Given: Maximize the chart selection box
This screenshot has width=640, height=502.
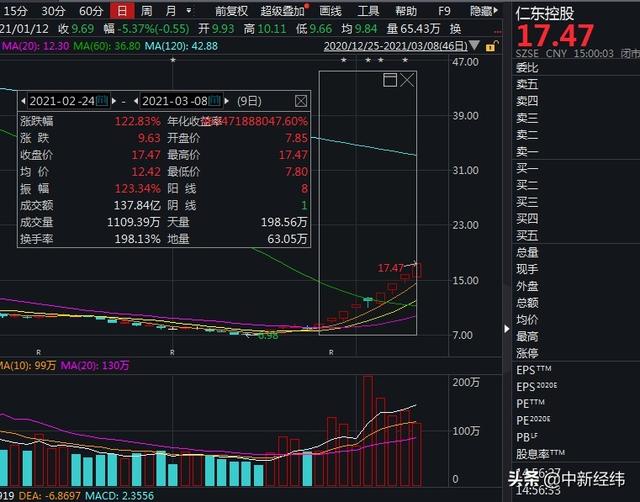Looking at the screenshot, I should pyautogui.click(x=390, y=80).
